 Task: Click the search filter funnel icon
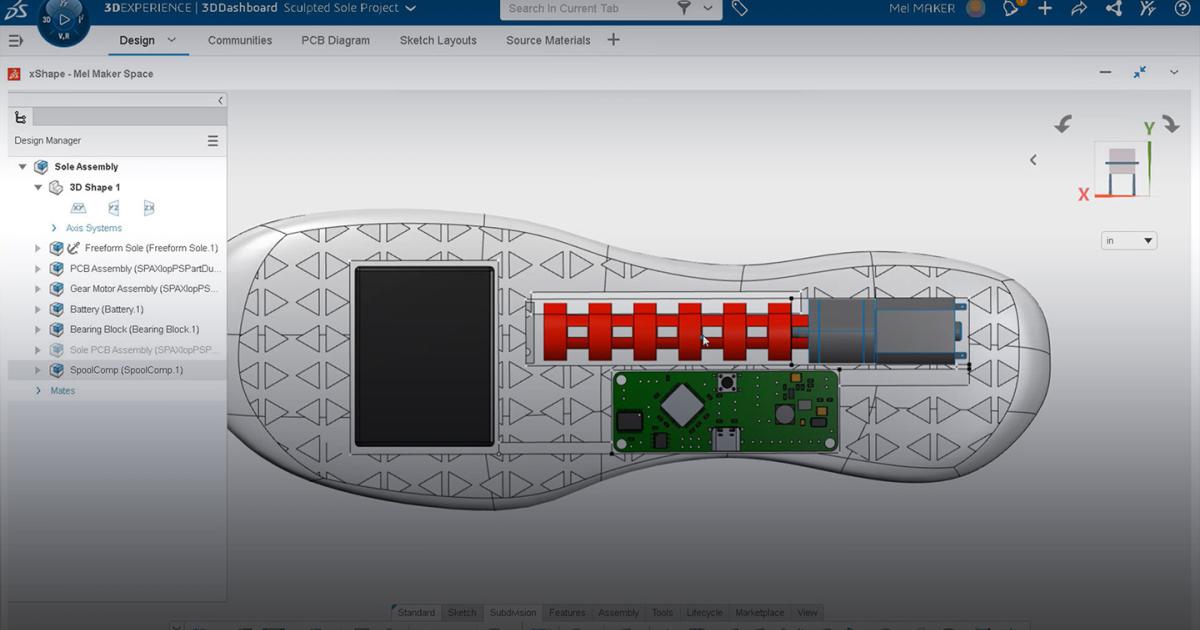(x=686, y=9)
